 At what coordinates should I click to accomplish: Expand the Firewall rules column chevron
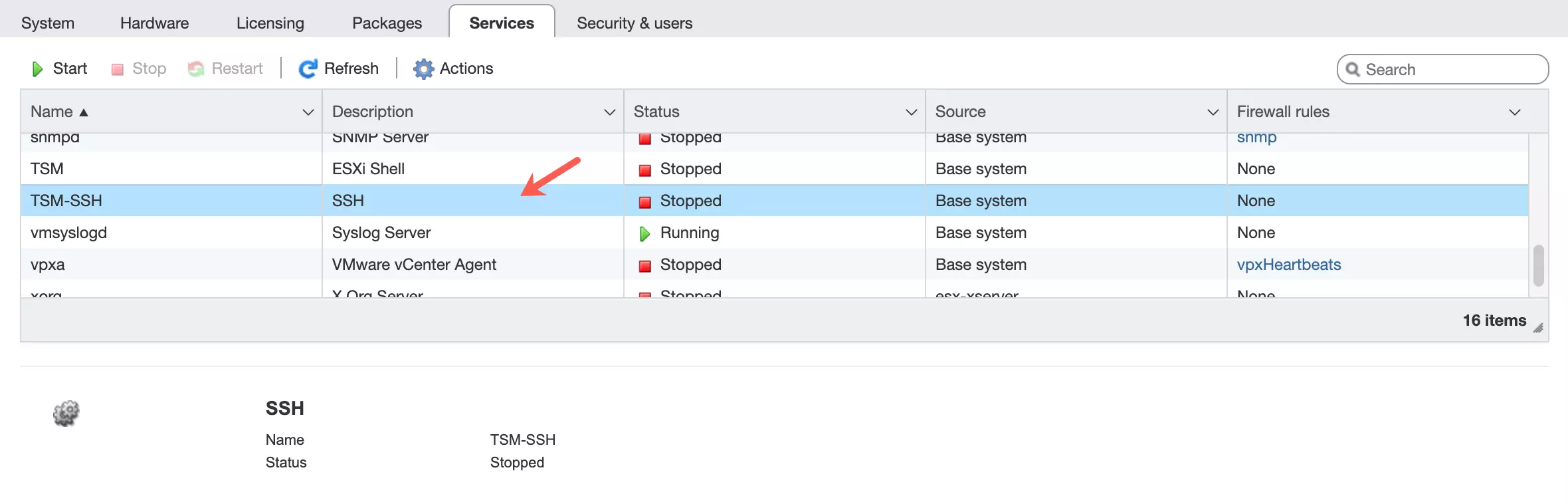point(1514,112)
